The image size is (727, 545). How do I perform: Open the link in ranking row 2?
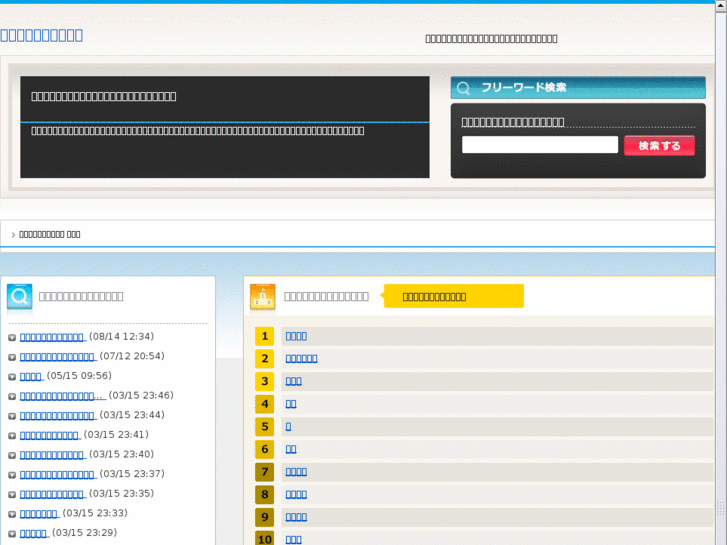coord(301,358)
